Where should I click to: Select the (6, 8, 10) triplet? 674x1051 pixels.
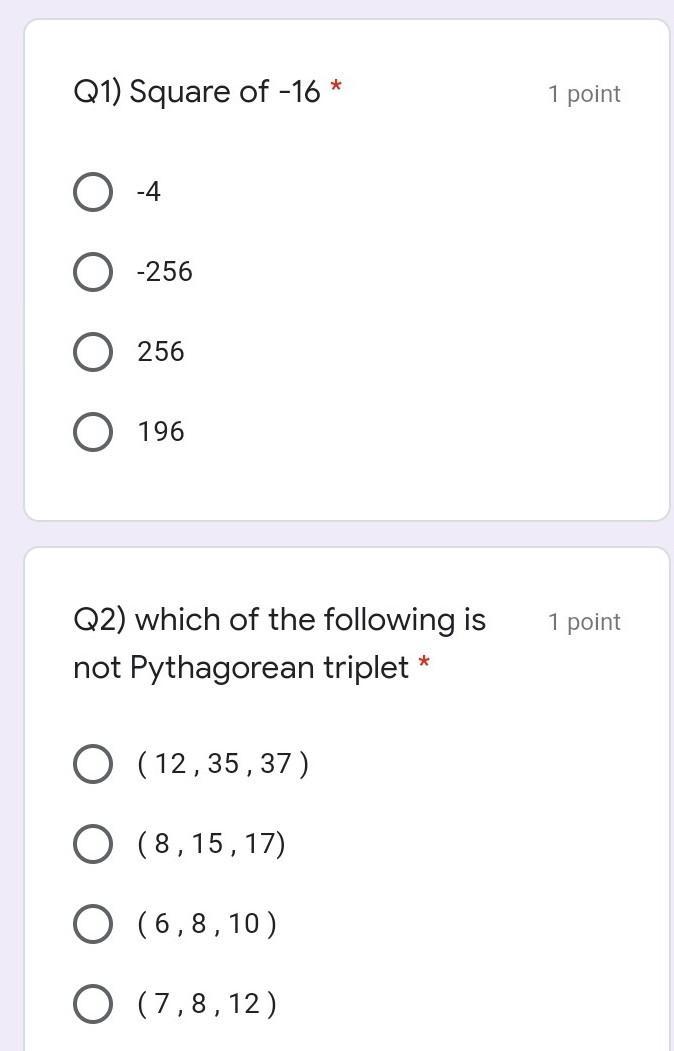click(92, 924)
